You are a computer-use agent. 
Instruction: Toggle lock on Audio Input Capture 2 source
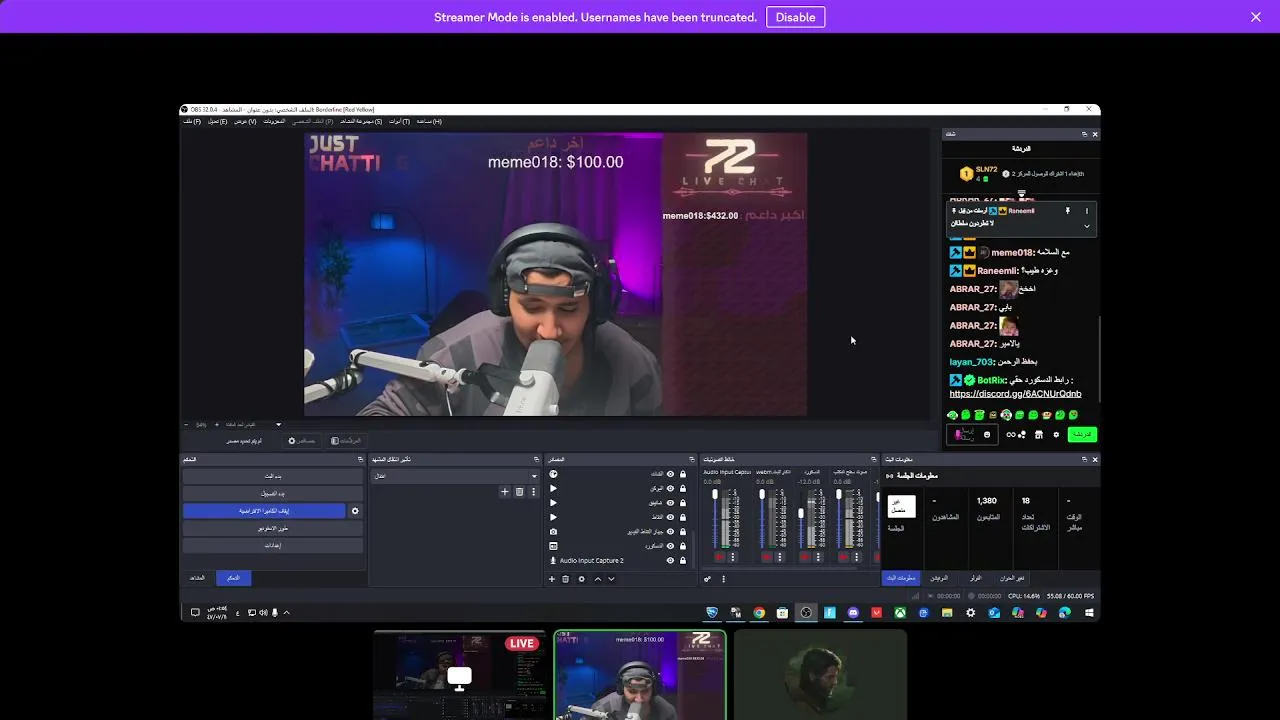tap(683, 560)
